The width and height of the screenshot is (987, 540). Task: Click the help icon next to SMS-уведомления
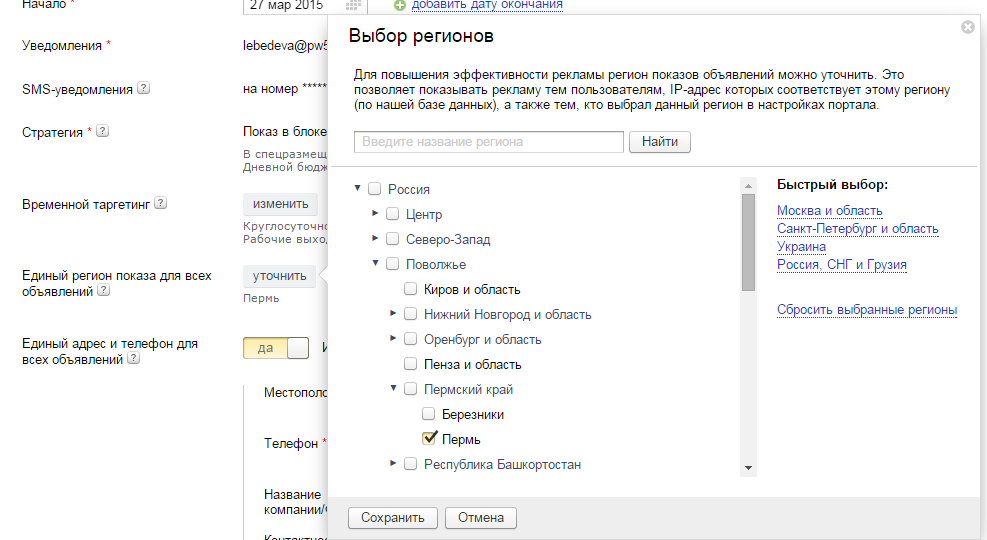144,88
